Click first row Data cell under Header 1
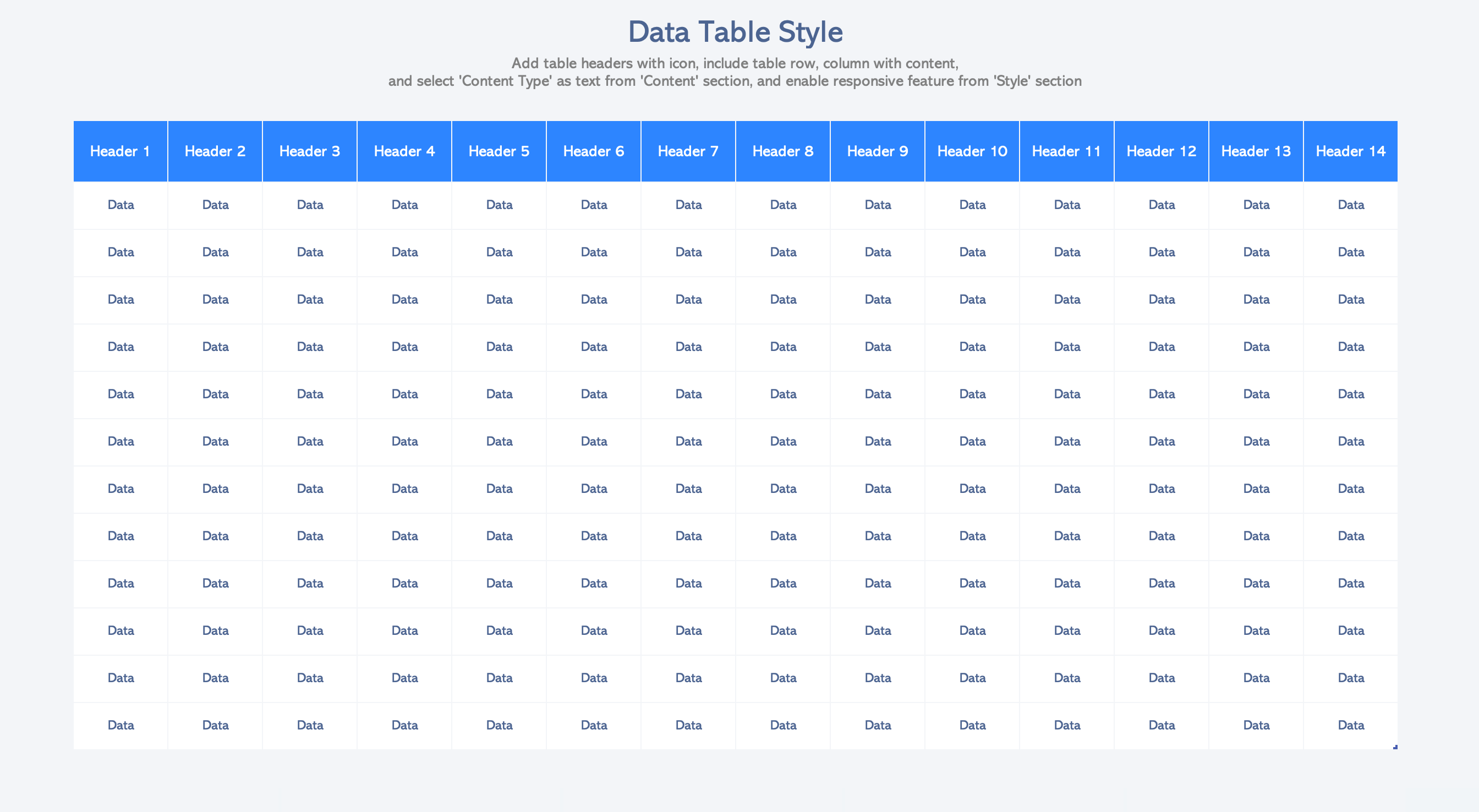Screen dimensions: 1479x812 click(120, 205)
